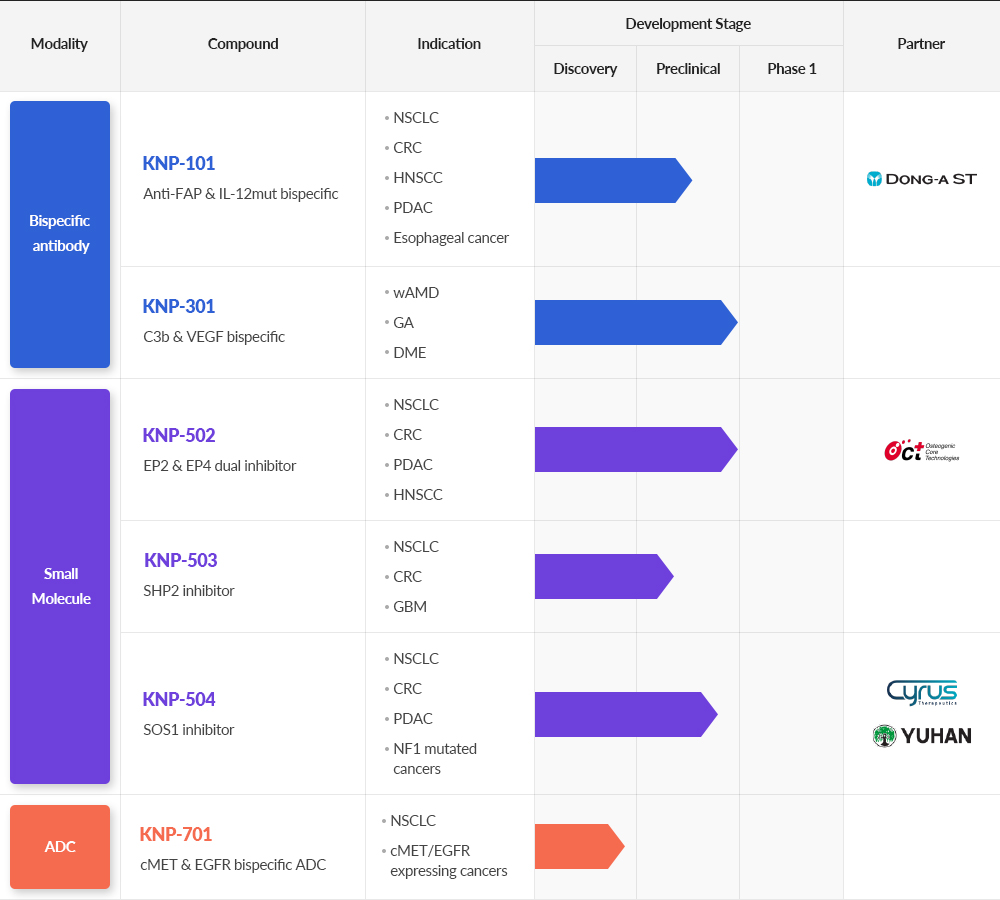Viewport: 1000px width, 900px height.
Task: Click the Partner column header
Action: [x=921, y=44]
